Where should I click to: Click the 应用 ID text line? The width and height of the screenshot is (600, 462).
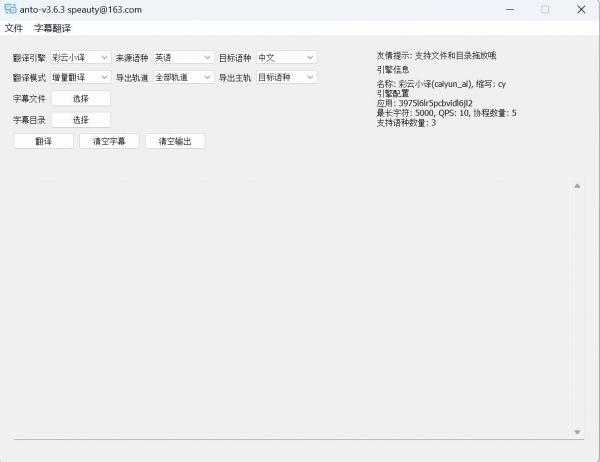425,103
